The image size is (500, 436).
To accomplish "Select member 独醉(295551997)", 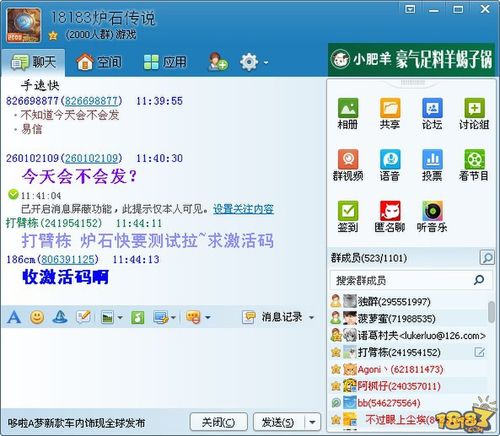I will pyautogui.click(x=409, y=301).
